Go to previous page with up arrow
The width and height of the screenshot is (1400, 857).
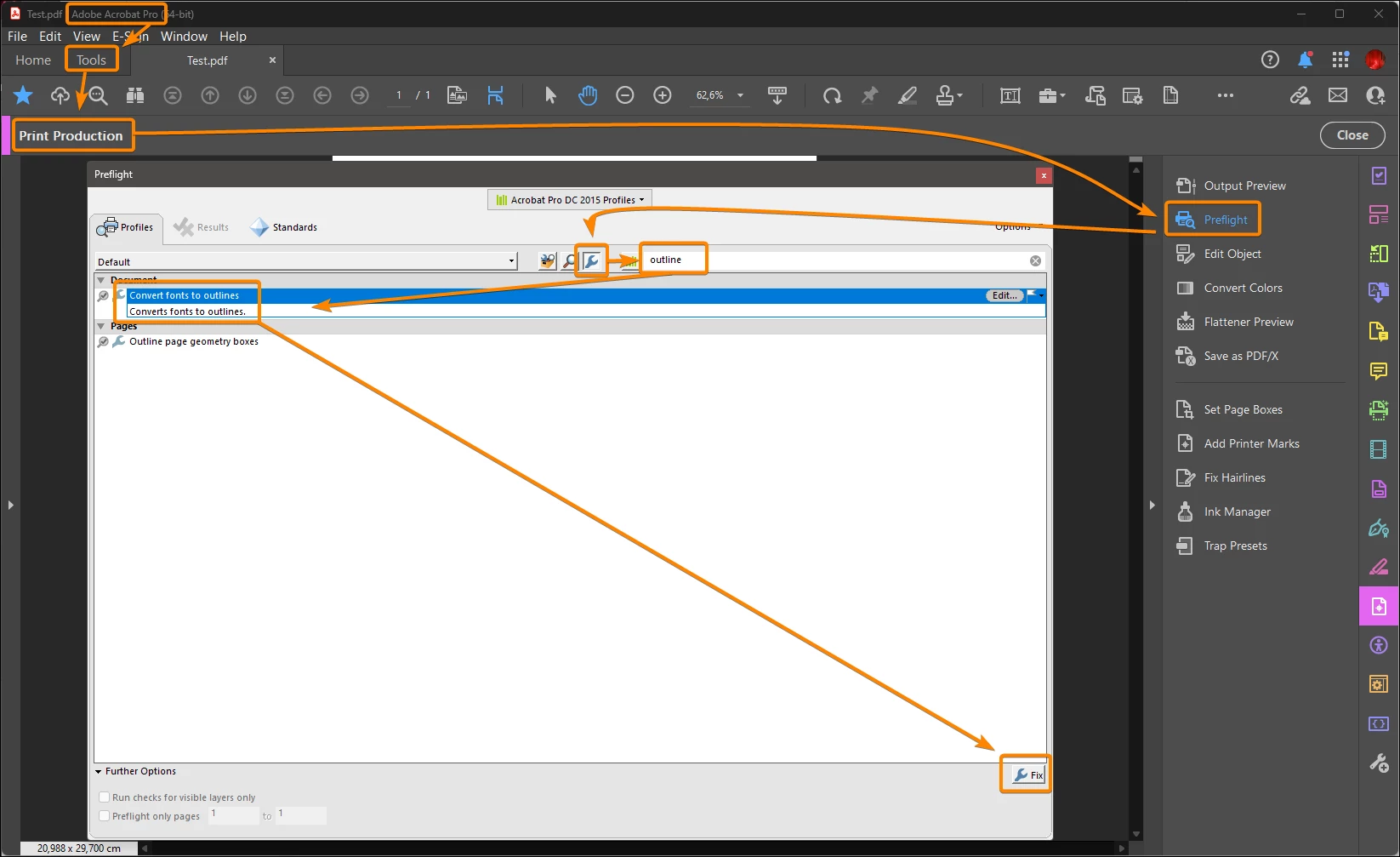[x=210, y=95]
